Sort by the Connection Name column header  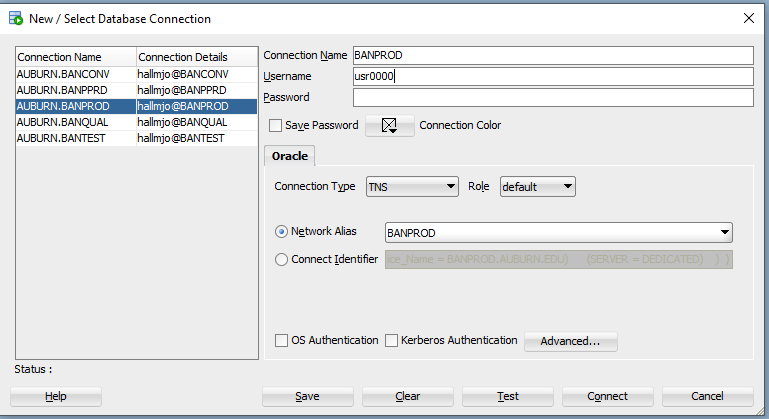coord(76,57)
